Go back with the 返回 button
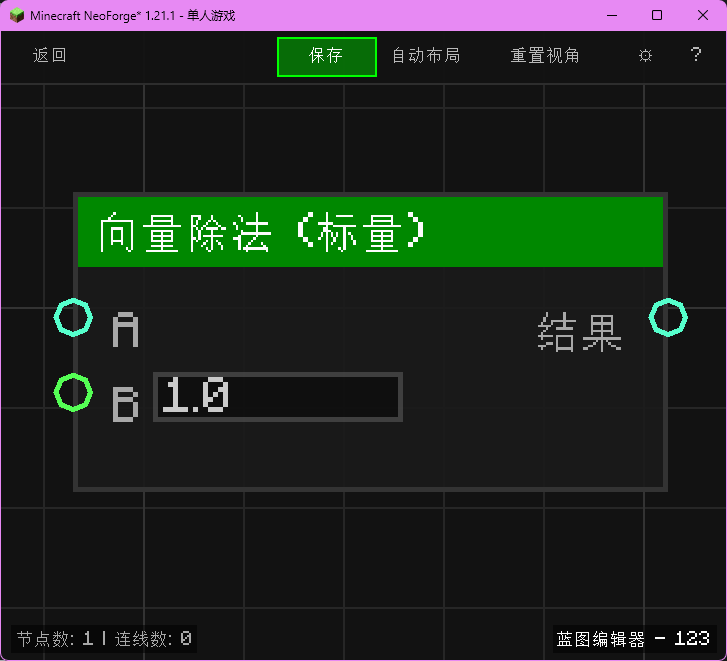This screenshot has height=661, width=727. [49, 55]
